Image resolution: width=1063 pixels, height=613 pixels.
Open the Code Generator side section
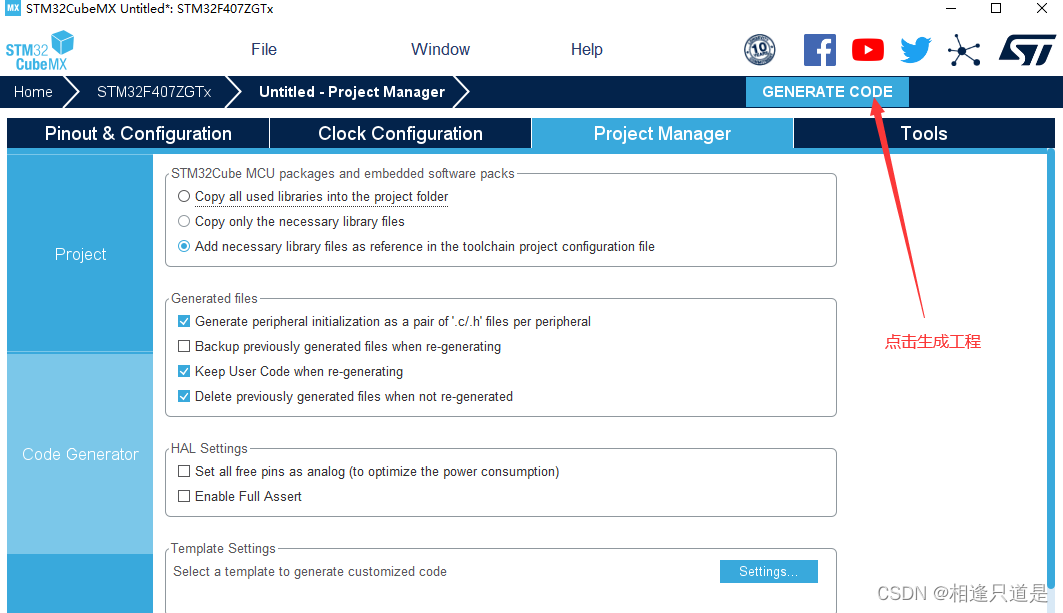[80, 454]
